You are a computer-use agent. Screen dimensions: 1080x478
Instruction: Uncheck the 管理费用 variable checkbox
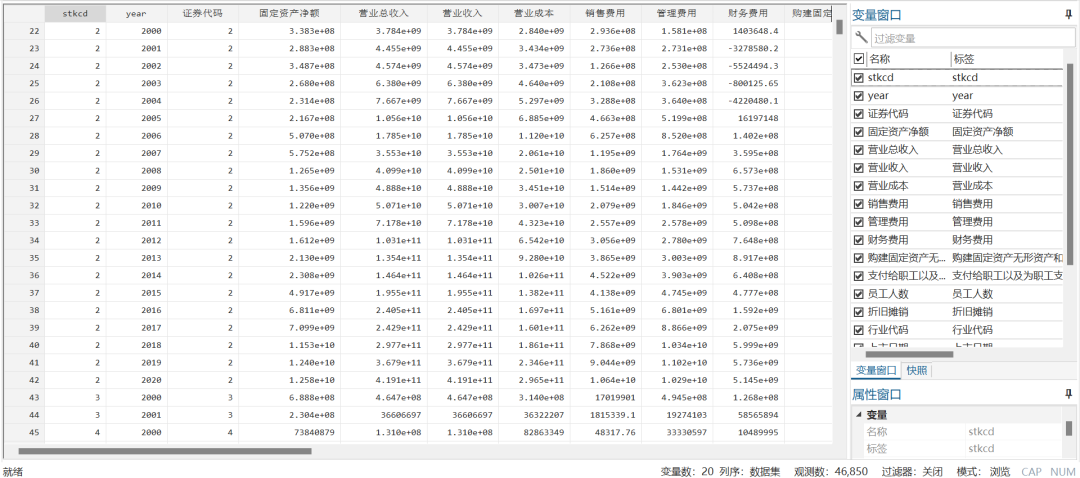pyautogui.click(x=858, y=222)
